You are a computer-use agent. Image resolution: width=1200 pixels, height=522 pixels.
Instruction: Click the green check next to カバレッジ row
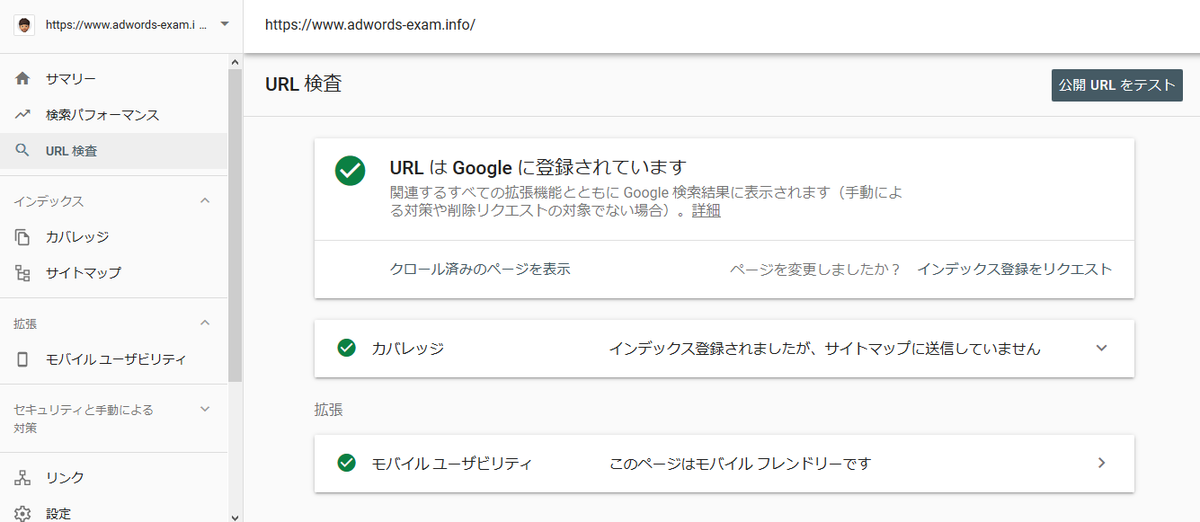347,348
